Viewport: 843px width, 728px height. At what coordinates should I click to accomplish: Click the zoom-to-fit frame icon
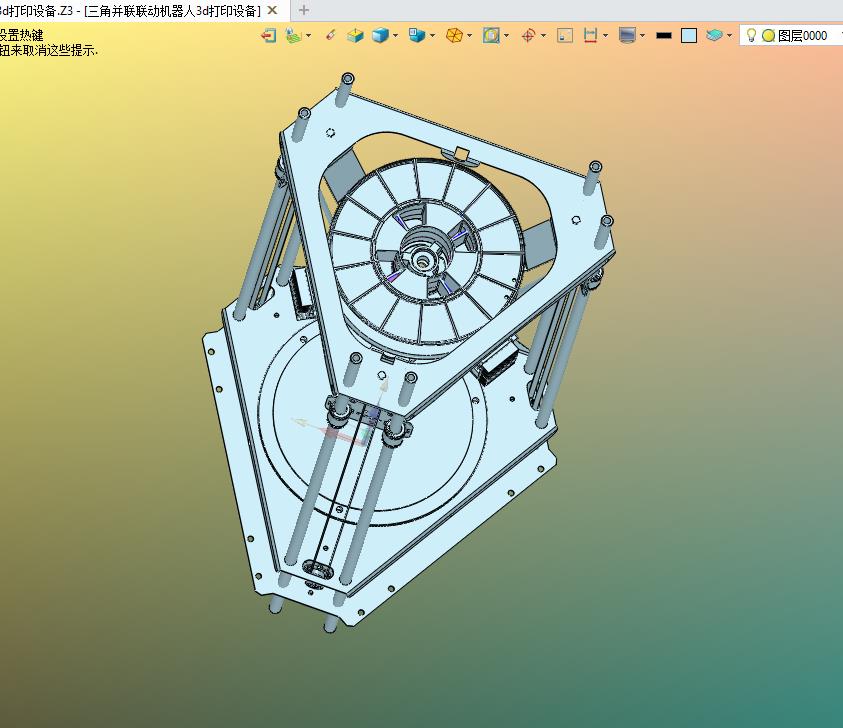(x=491, y=35)
